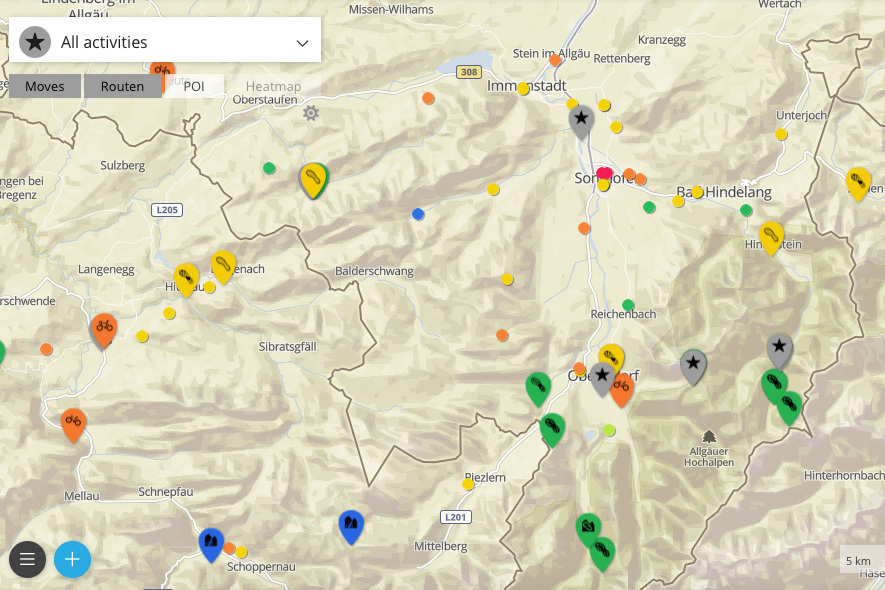Toggle the Moves layer button
This screenshot has height=590, width=885.
pyautogui.click(x=45, y=86)
